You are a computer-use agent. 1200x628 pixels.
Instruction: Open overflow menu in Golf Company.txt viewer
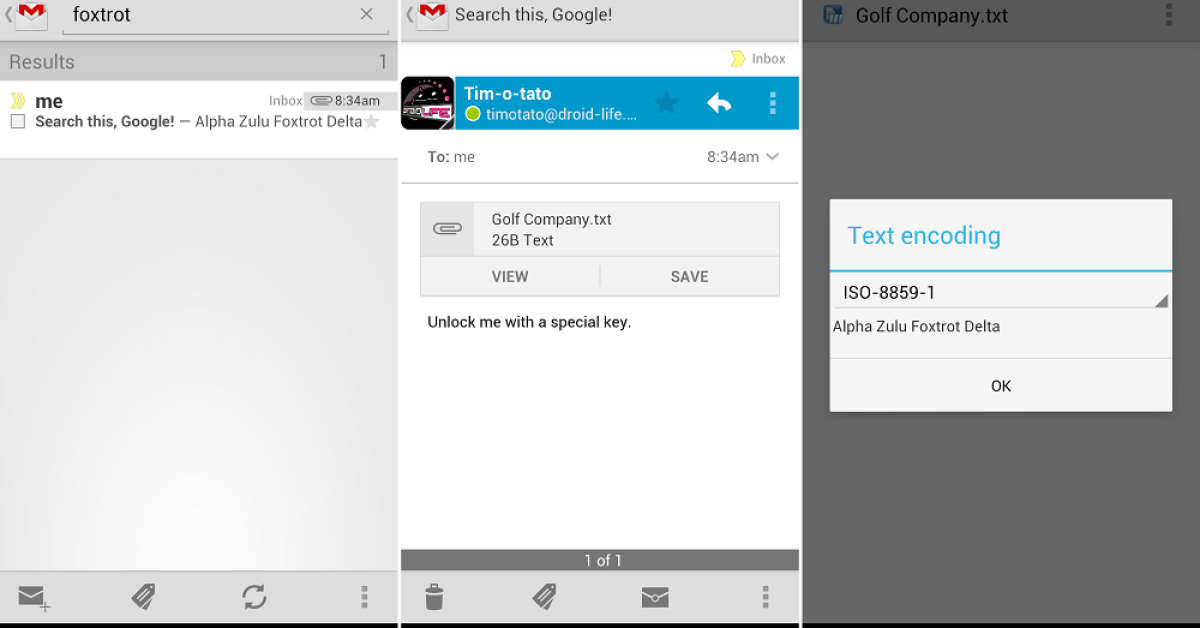1169,15
